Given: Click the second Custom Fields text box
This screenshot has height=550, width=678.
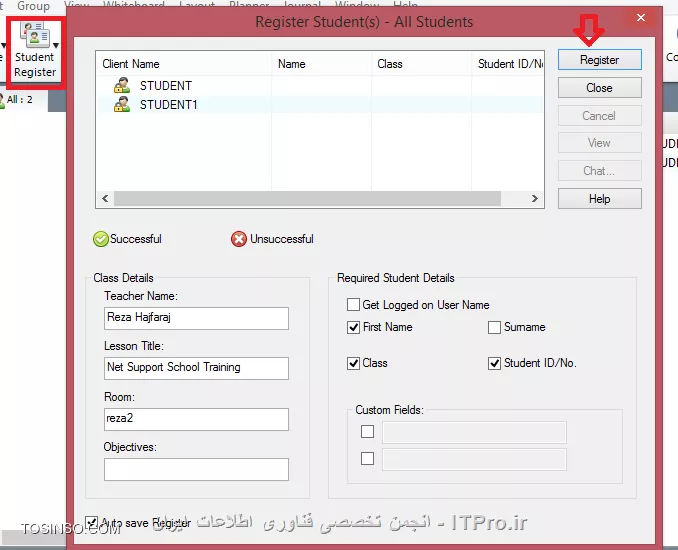Looking at the screenshot, I should [x=474, y=459].
